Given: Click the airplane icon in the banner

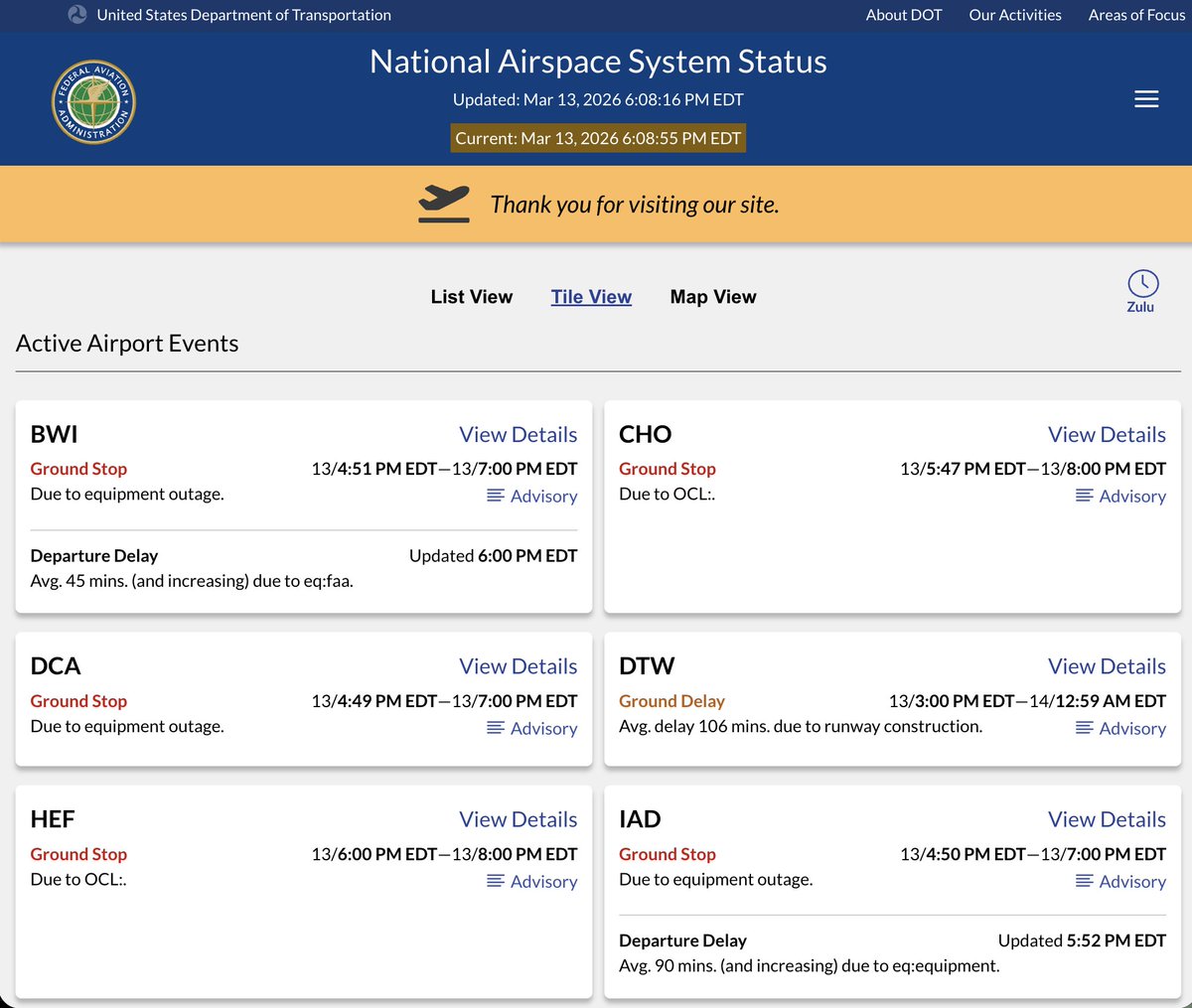Looking at the screenshot, I should coord(443,204).
